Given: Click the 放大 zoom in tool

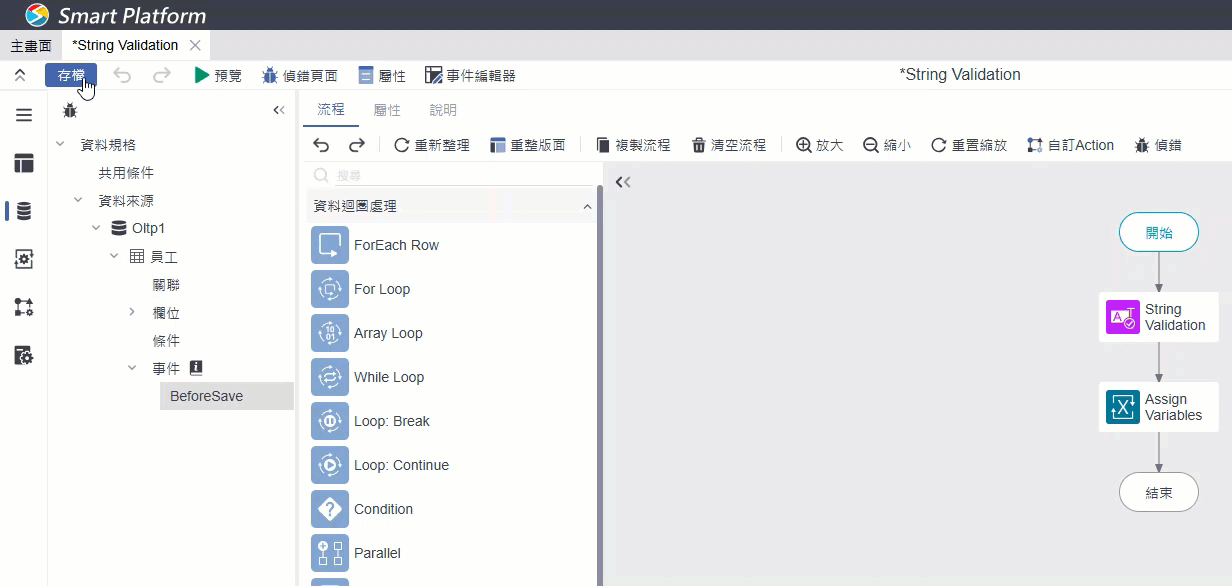Looking at the screenshot, I should [x=819, y=145].
